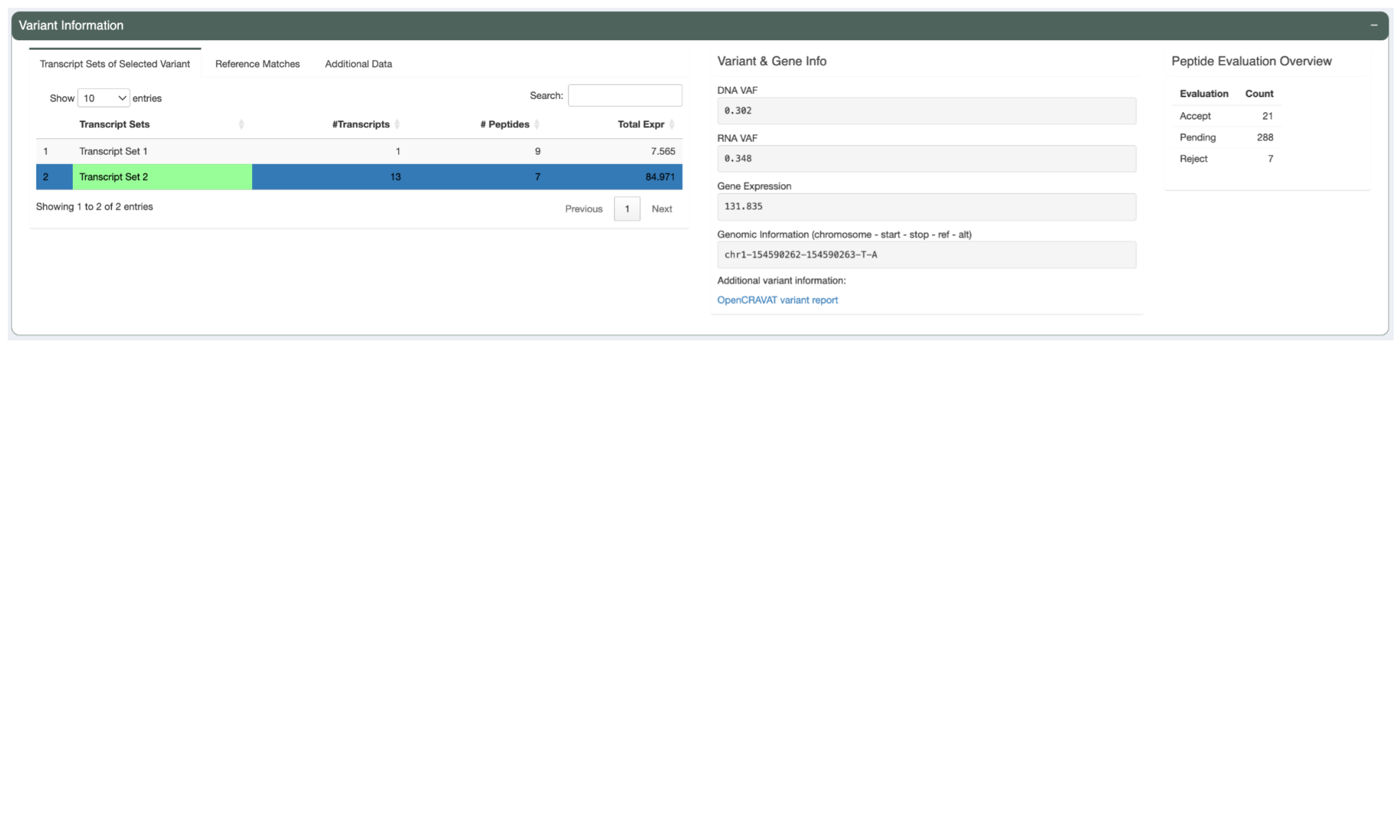Screen dimensions: 1400x840
Task: Open the OpenCRAVAT variant report
Action: (777, 300)
